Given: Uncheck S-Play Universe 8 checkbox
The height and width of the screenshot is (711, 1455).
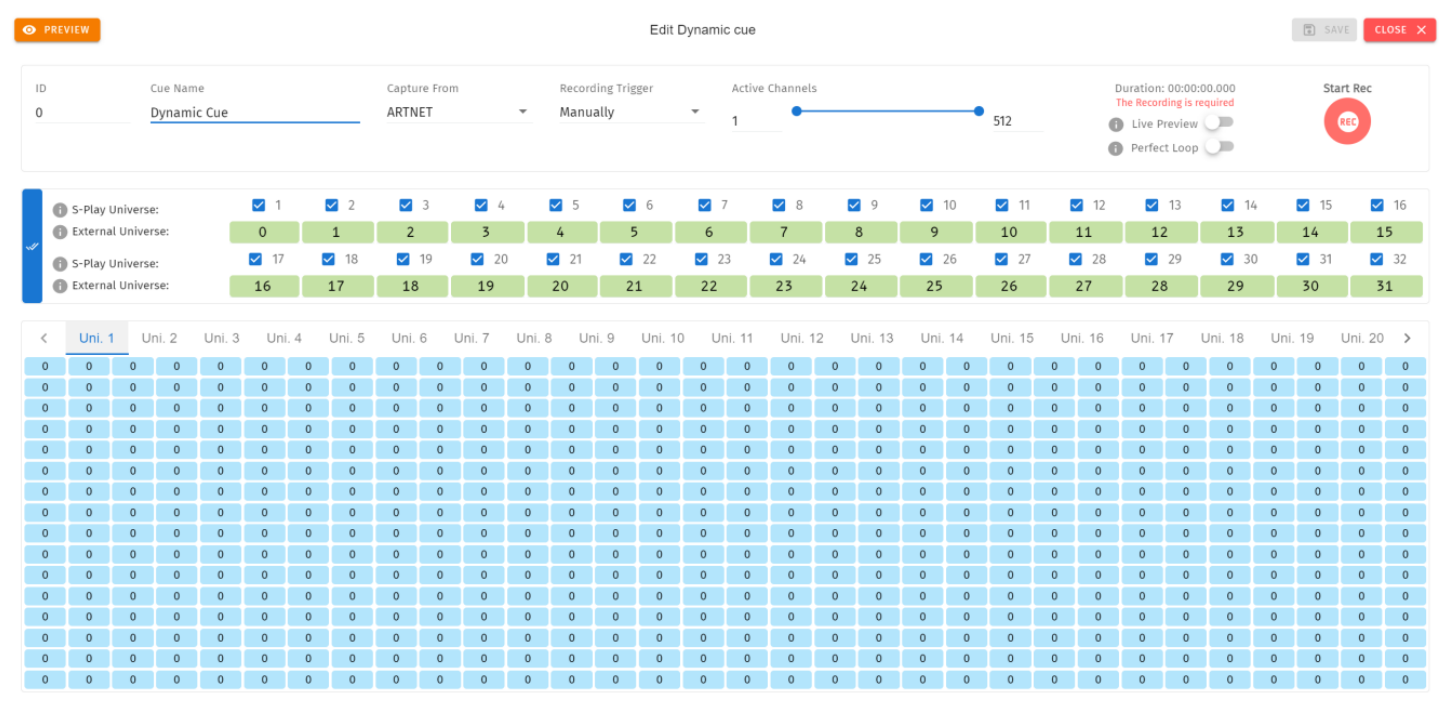Looking at the screenshot, I should coord(779,205).
